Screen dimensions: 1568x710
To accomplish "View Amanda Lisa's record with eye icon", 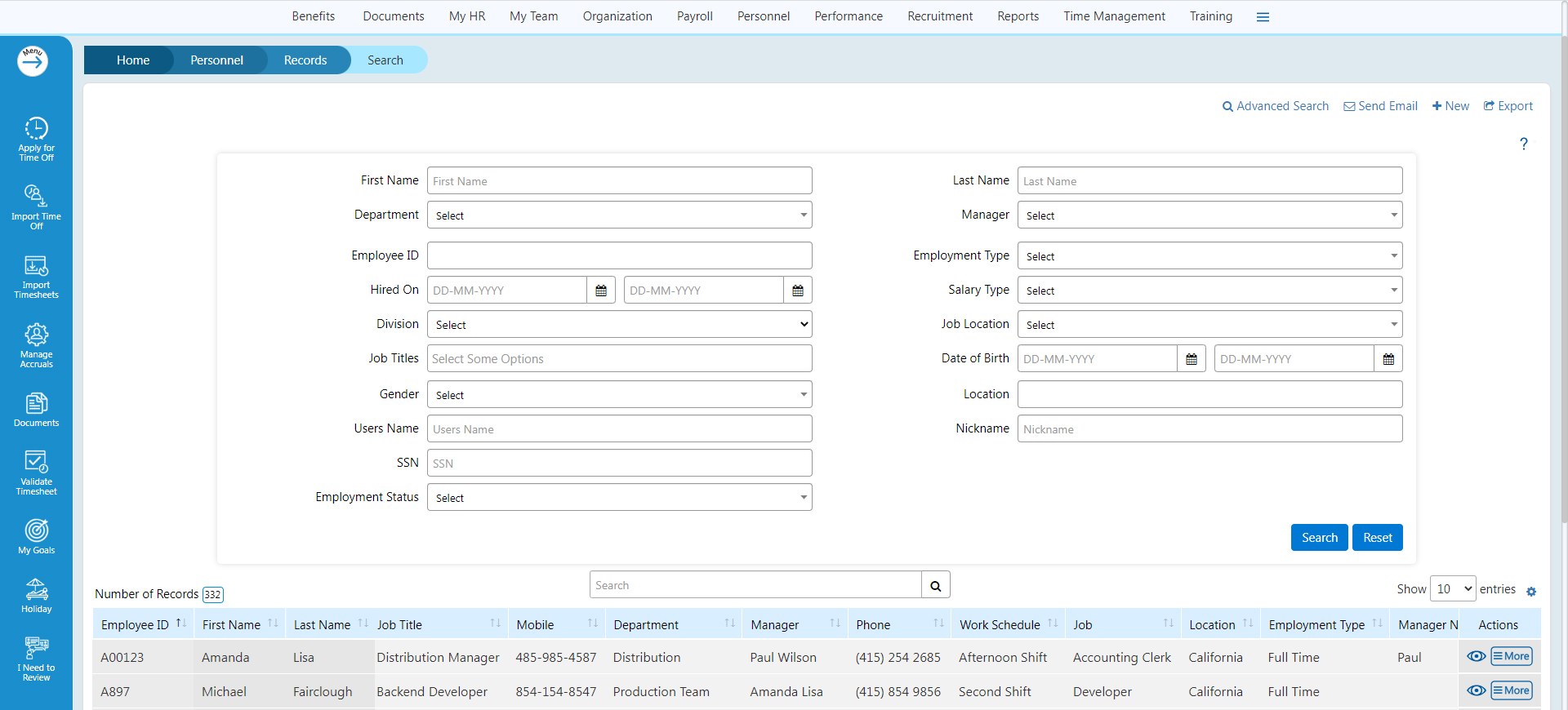I will [1476, 657].
